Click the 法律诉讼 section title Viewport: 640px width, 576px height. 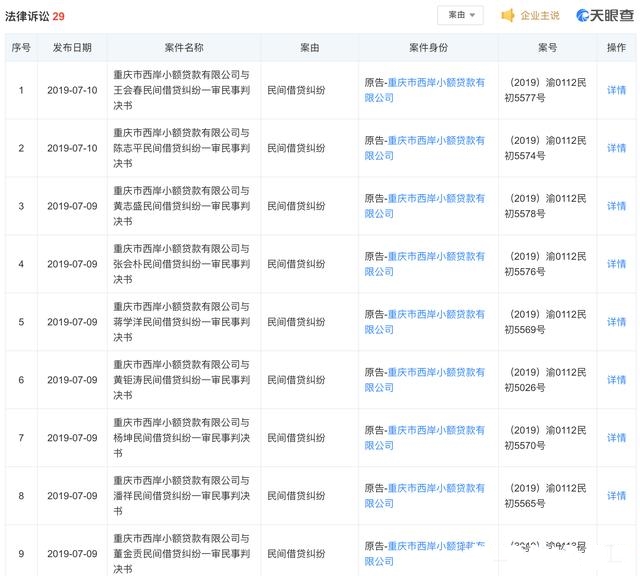click(27, 16)
